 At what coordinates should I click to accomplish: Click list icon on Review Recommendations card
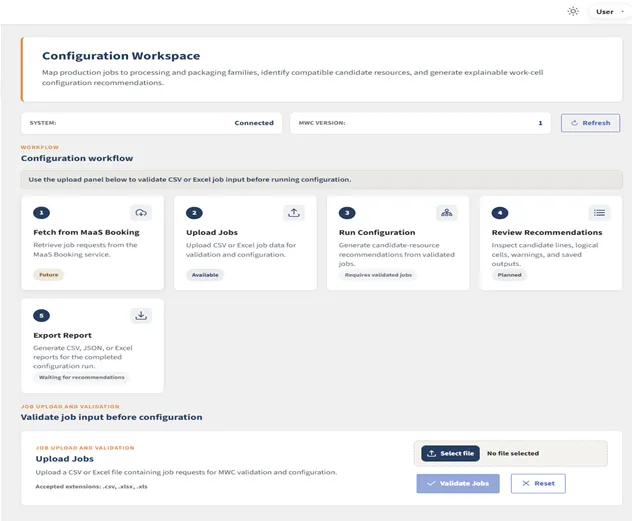[599, 213]
